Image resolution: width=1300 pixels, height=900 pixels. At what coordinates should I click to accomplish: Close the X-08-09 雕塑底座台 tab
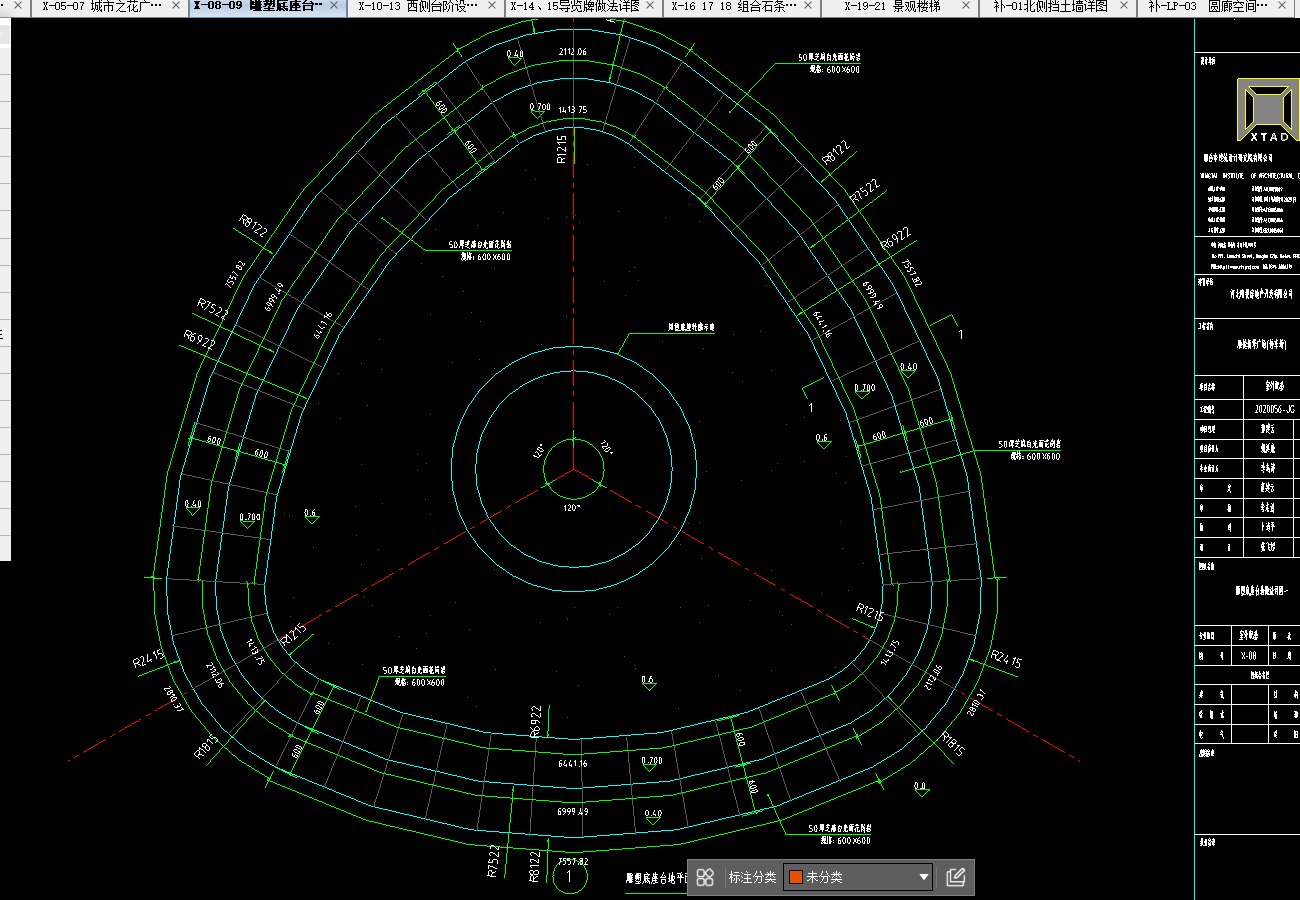click(335, 6)
